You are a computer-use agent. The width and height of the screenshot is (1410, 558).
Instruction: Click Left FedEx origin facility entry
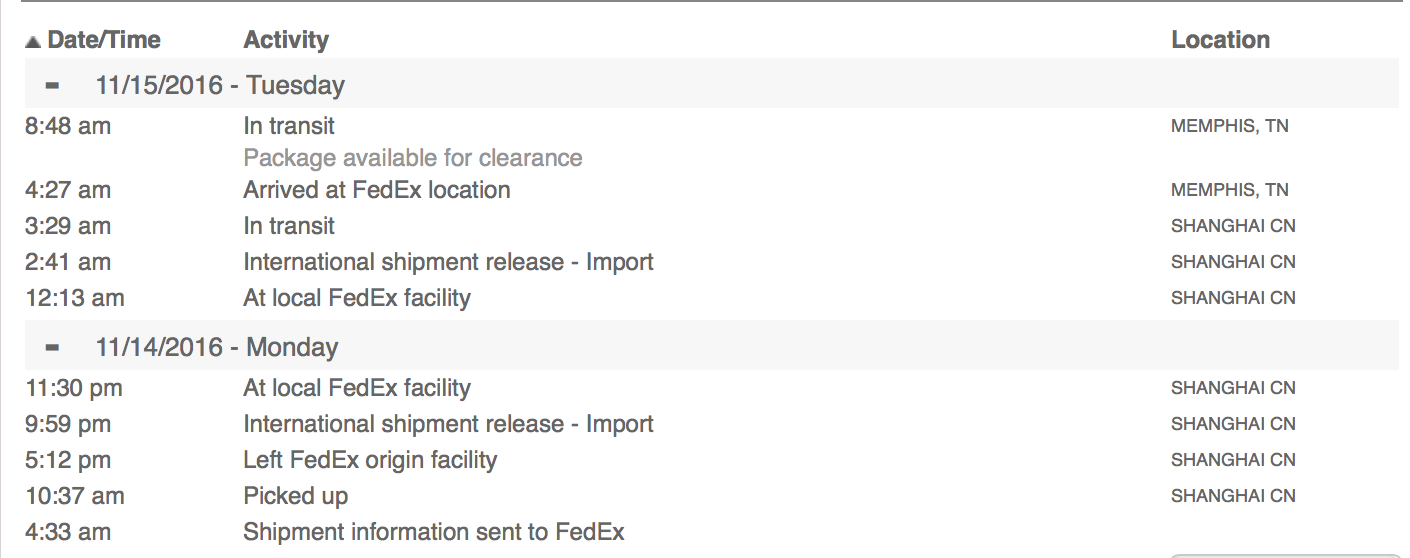coord(370,460)
